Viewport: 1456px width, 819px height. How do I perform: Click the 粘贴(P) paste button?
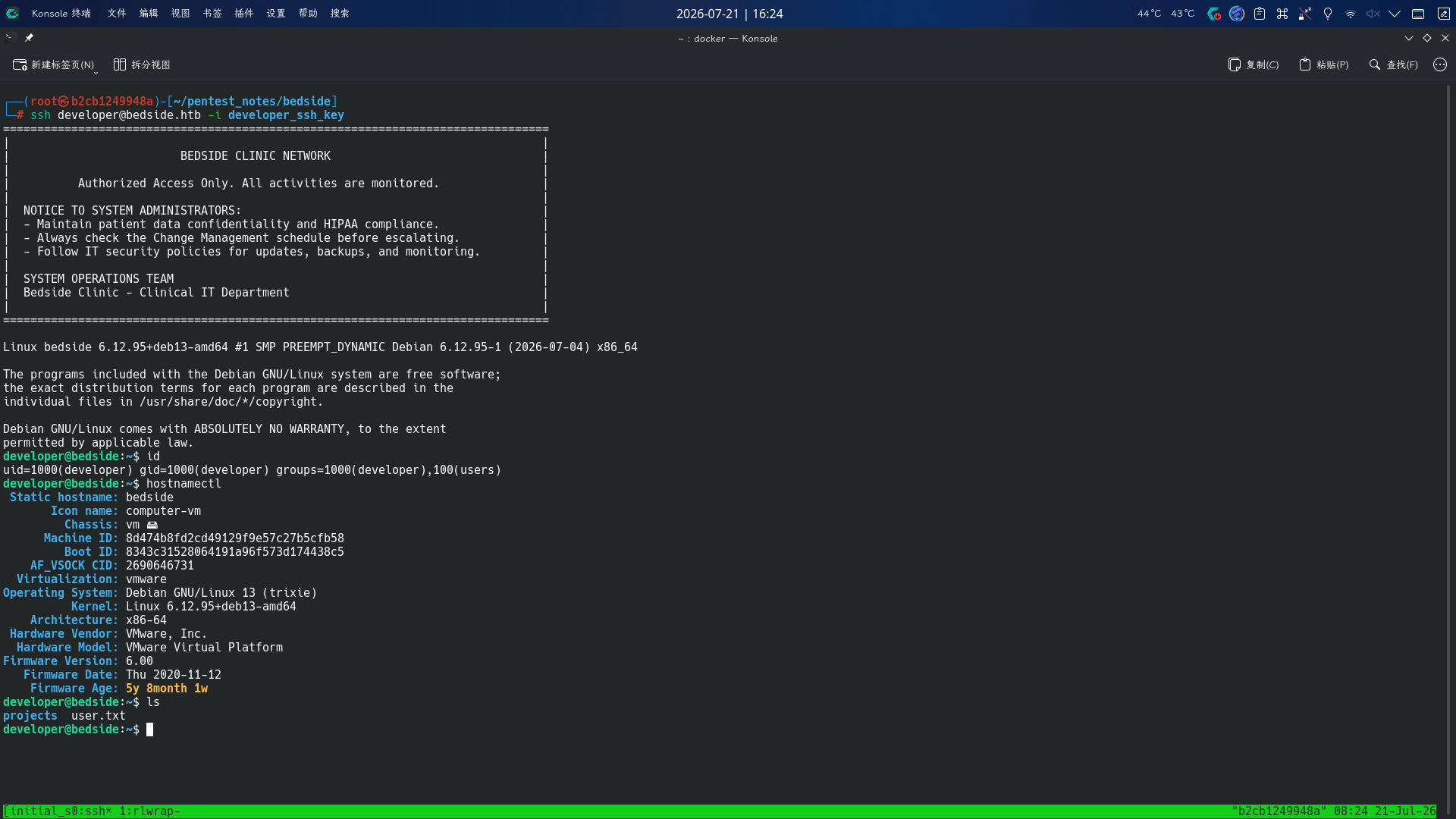[1324, 65]
